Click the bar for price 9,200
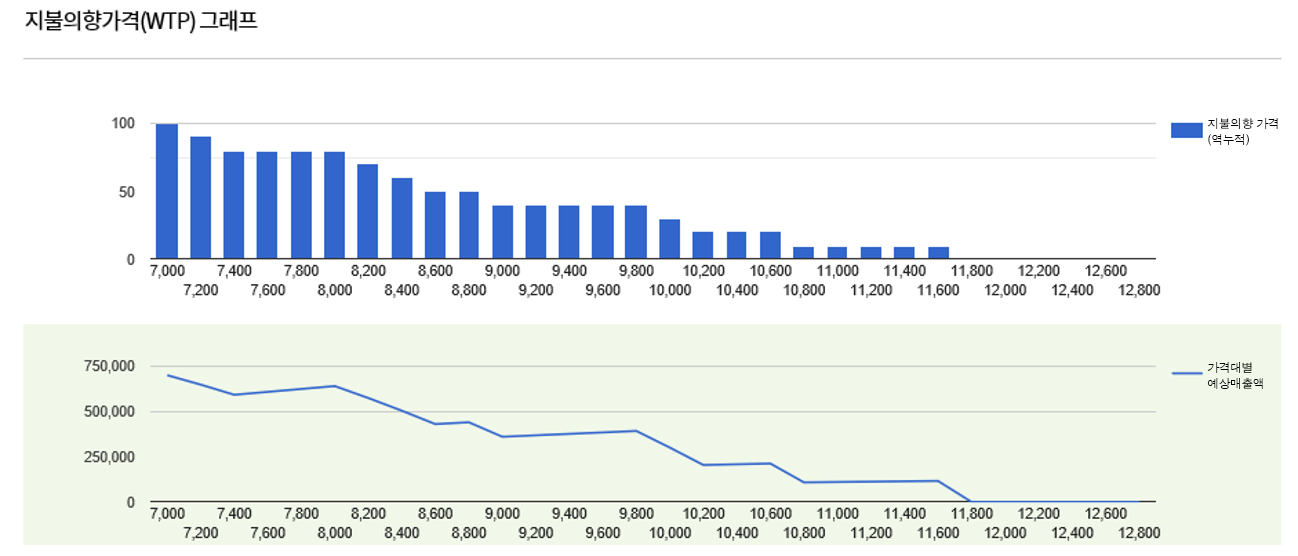This screenshot has width=1298, height=556. pos(536,232)
